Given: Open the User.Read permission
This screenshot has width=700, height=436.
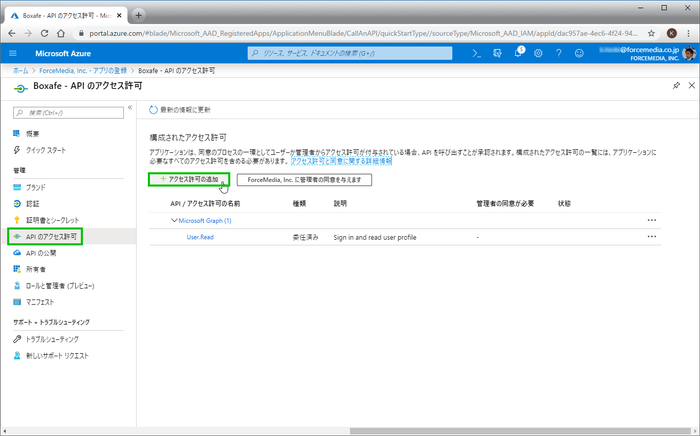Looking at the screenshot, I should tap(200, 237).
